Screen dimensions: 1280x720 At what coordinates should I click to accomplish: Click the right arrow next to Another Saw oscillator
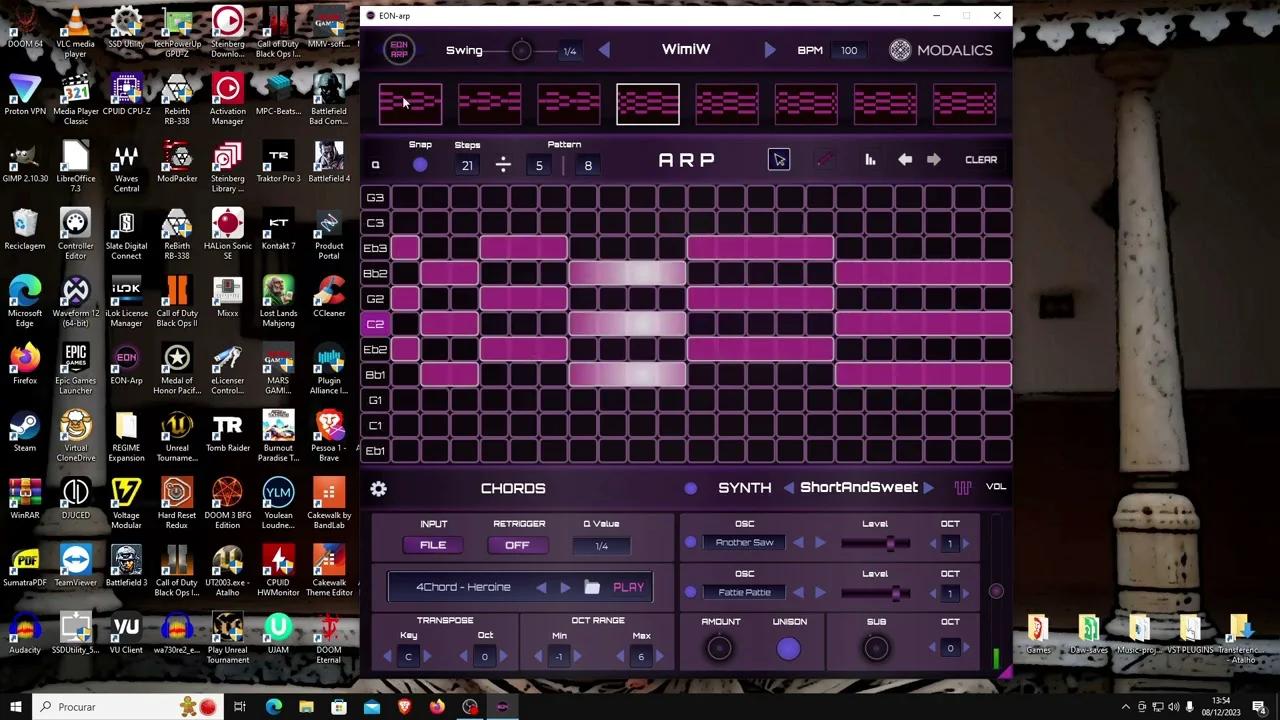tap(821, 542)
